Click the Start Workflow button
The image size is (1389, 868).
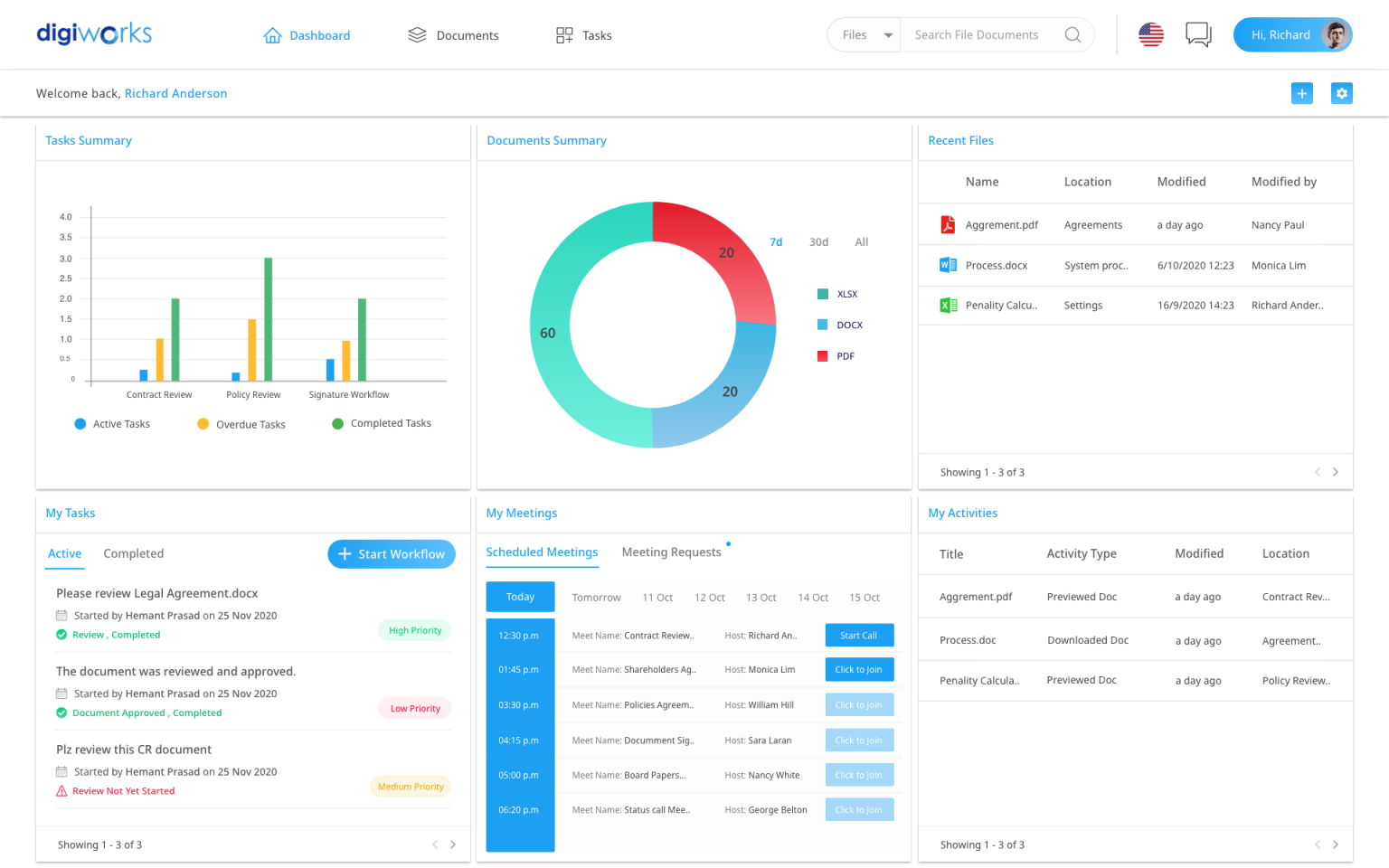point(391,553)
